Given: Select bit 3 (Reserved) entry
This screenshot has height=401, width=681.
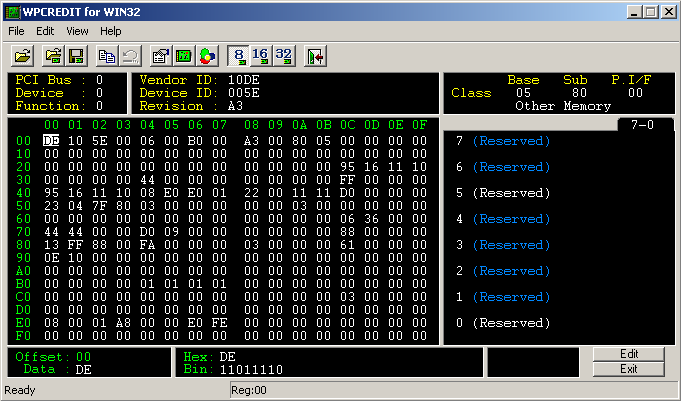Looking at the screenshot, I should [x=503, y=245].
